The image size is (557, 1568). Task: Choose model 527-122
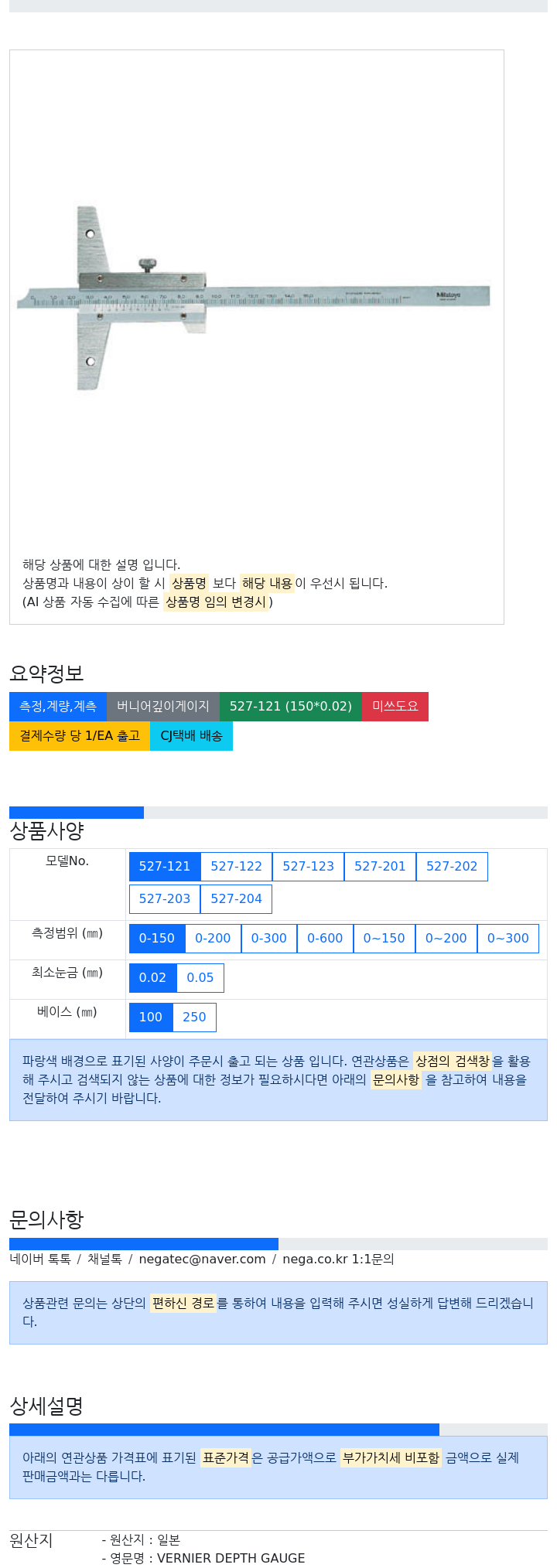[237, 866]
